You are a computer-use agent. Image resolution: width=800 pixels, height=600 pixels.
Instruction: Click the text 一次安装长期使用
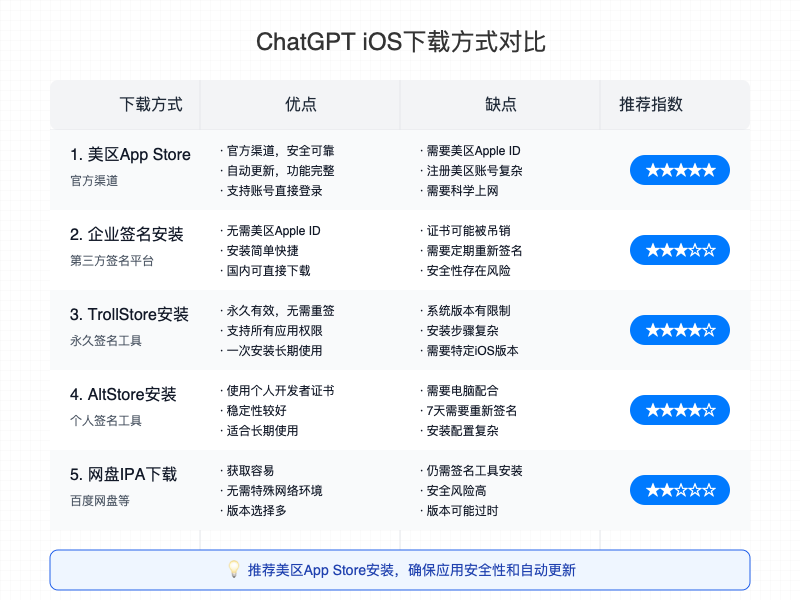(274, 351)
